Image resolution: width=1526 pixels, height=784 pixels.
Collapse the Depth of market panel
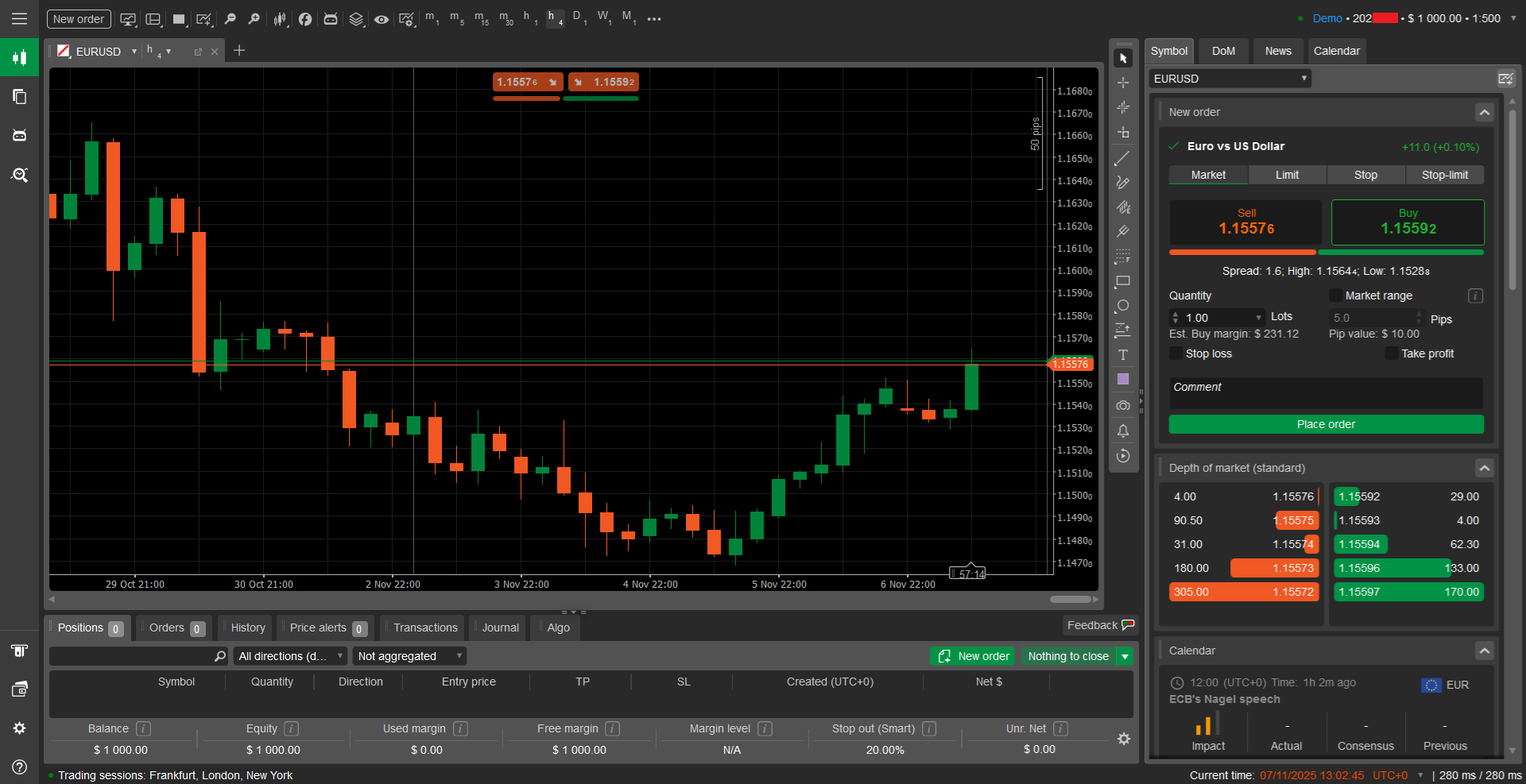[1484, 468]
